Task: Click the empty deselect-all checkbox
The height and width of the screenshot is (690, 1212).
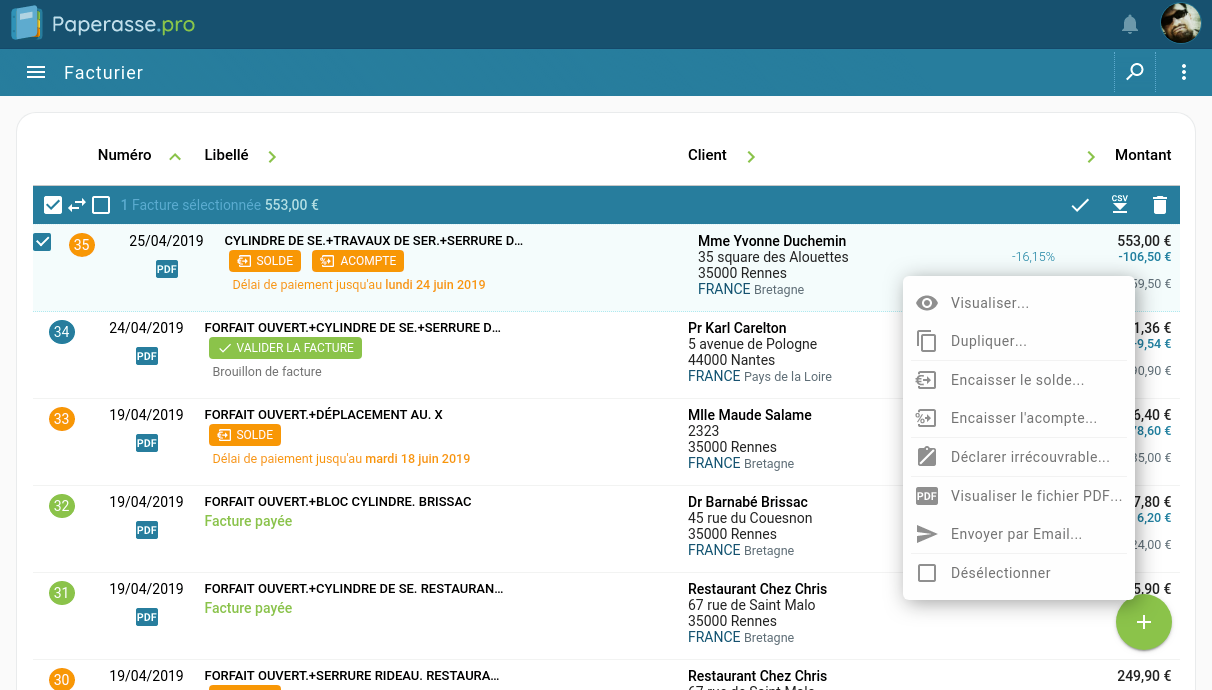Action: tap(101, 204)
